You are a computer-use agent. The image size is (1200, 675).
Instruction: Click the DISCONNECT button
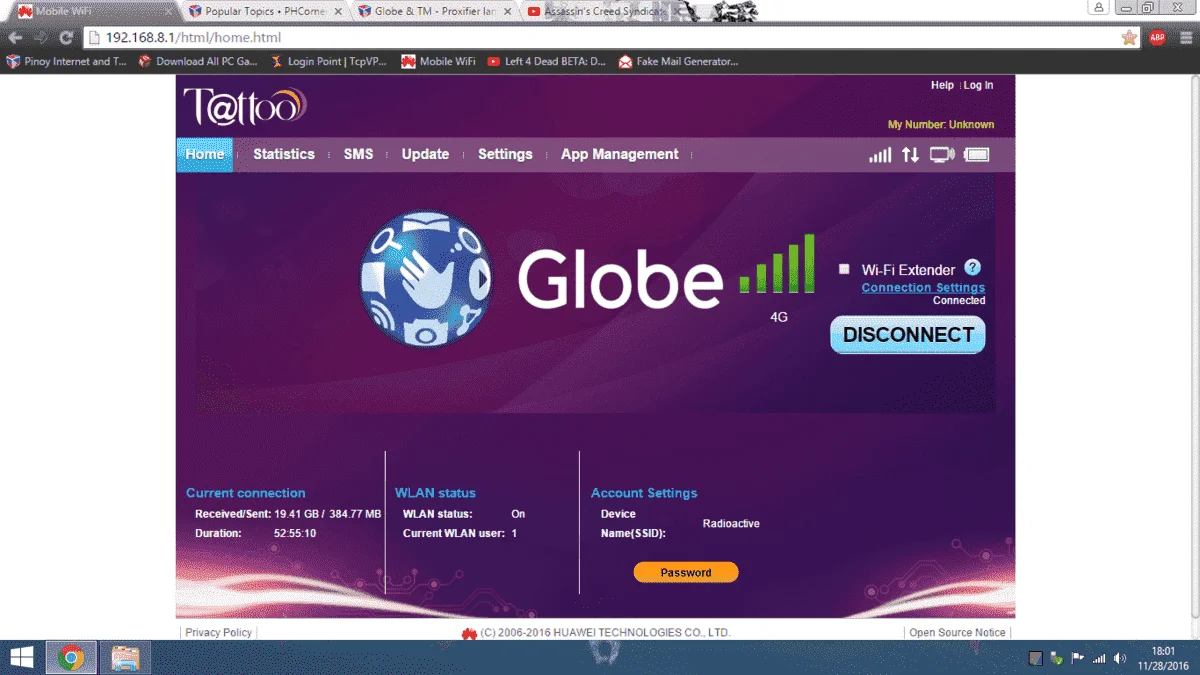pyautogui.click(x=908, y=335)
